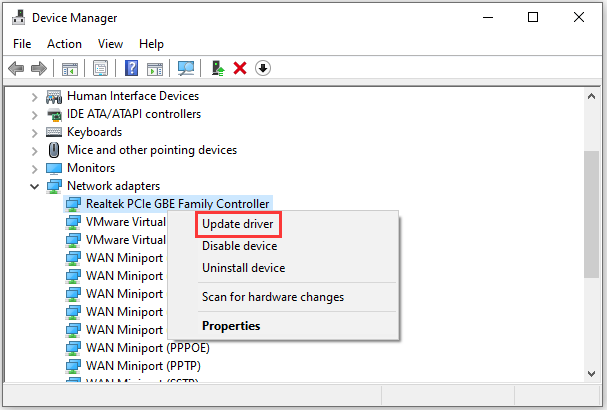Click the Help toolbar icon
The height and width of the screenshot is (410, 607).
coord(131,68)
